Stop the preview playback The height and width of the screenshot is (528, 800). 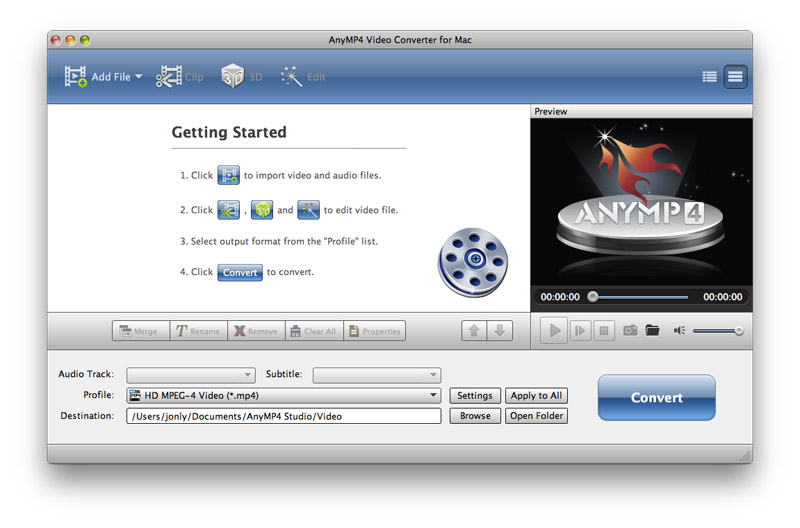coord(604,331)
